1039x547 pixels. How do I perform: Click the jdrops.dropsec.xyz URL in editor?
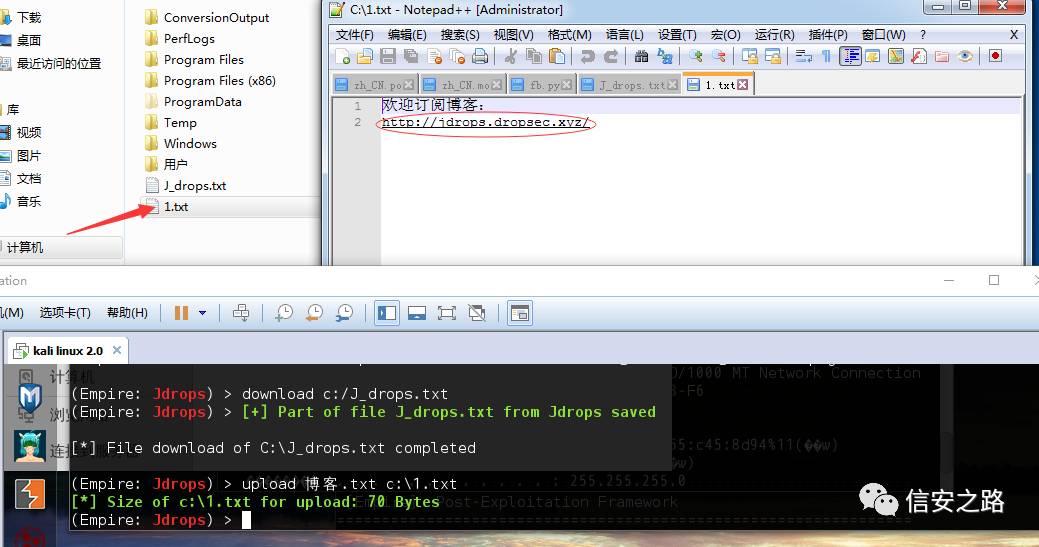click(485, 123)
